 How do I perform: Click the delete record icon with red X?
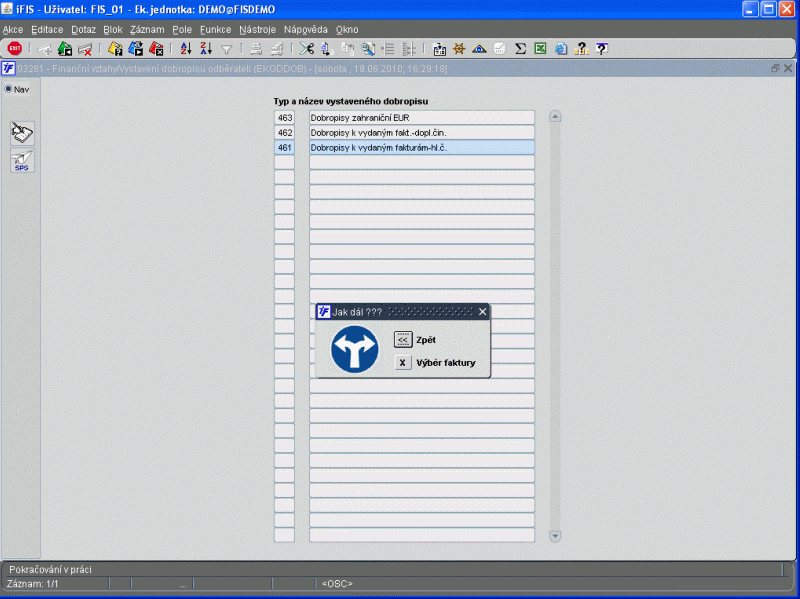point(85,49)
